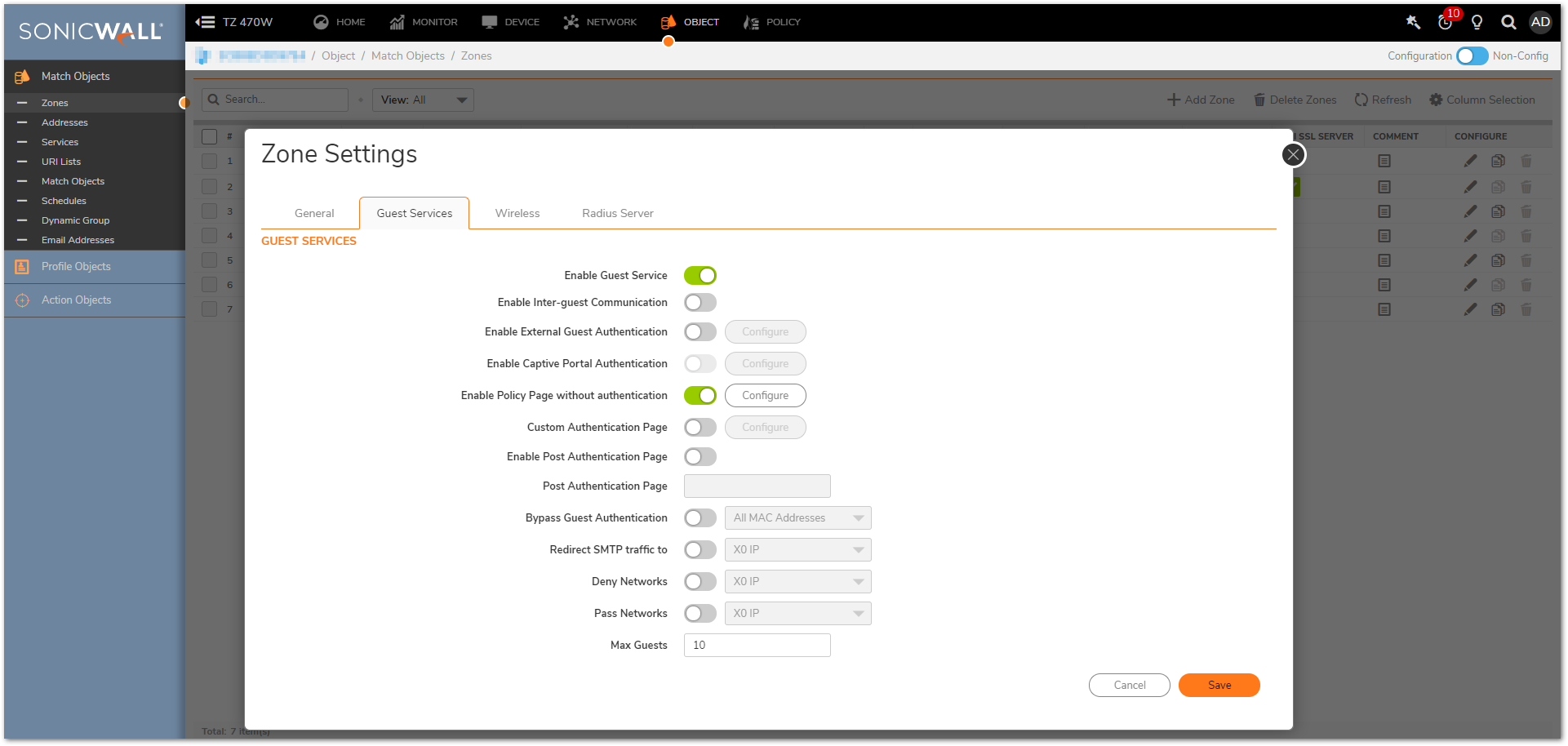Disable the Enable Guest Service toggle
Screen dimensions: 1568x746
point(700,276)
